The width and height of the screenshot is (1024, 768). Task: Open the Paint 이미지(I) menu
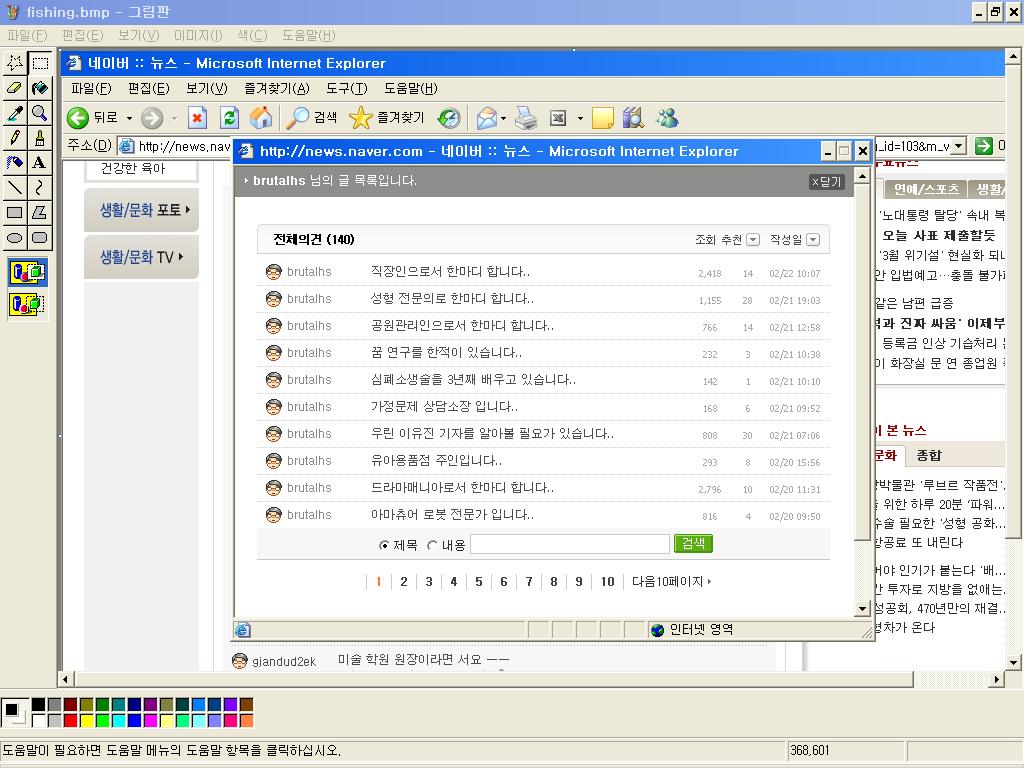coord(198,35)
